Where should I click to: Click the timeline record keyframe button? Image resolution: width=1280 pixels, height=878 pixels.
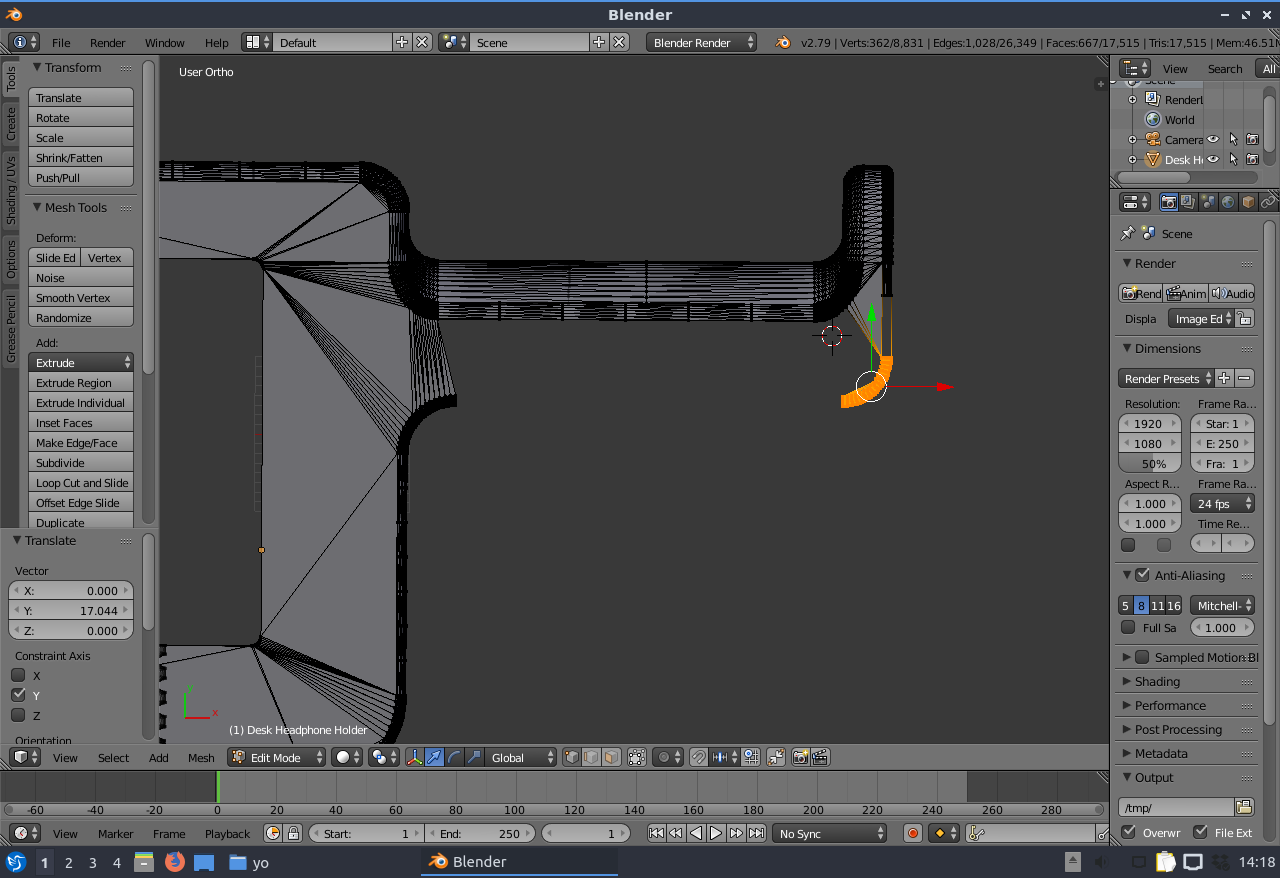pos(912,833)
